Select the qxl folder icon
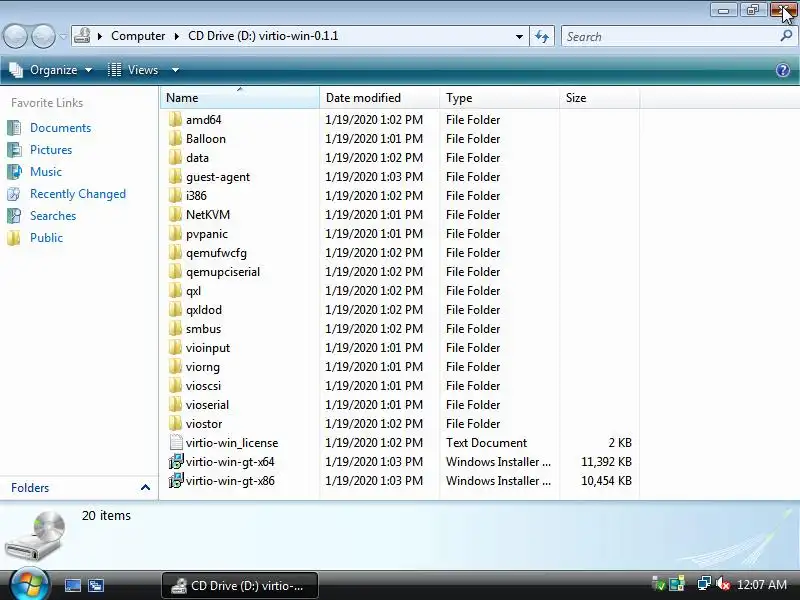This screenshot has height=600, width=800. point(175,291)
